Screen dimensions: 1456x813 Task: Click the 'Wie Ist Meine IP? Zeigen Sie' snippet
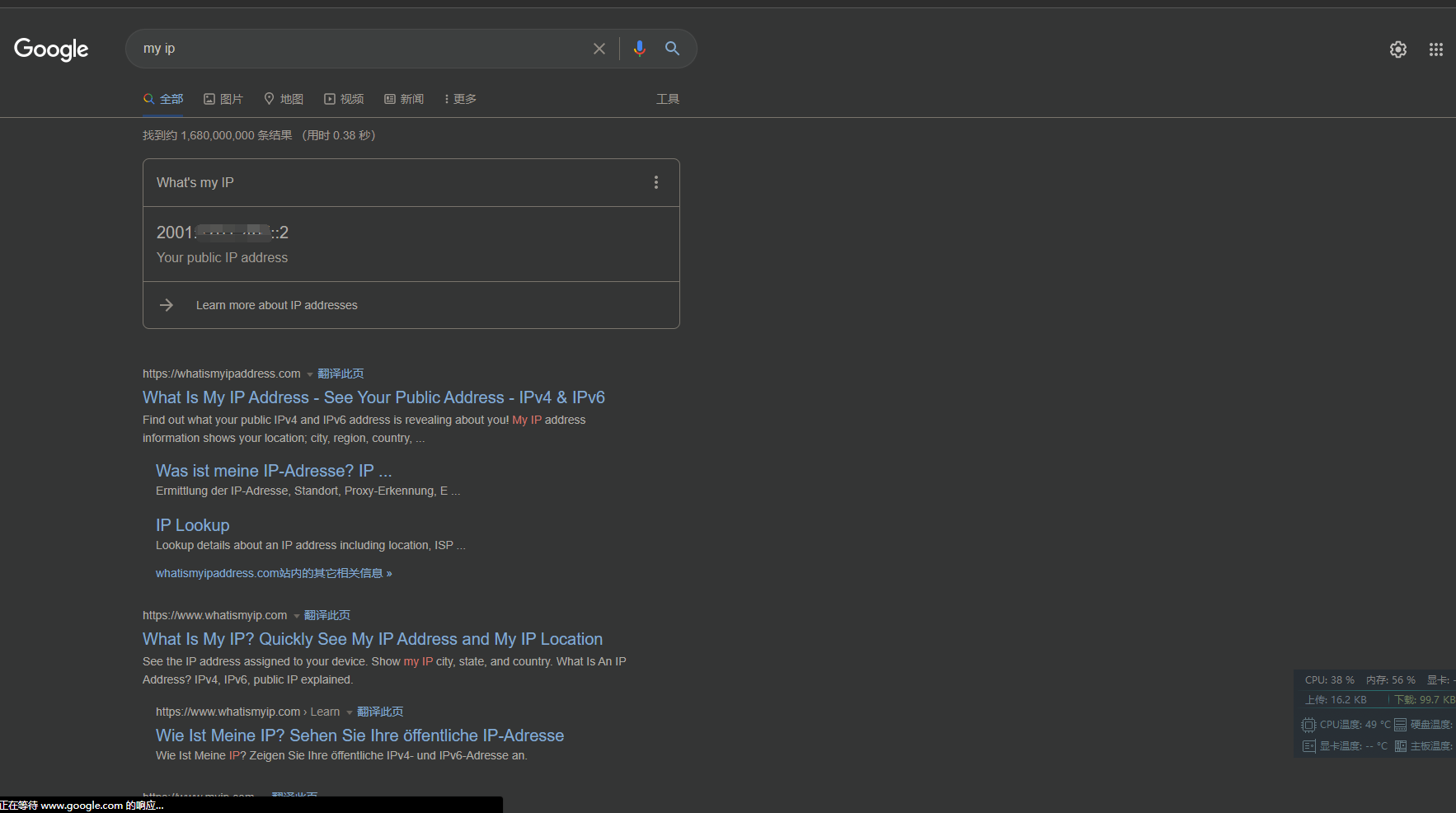(341, 755)
